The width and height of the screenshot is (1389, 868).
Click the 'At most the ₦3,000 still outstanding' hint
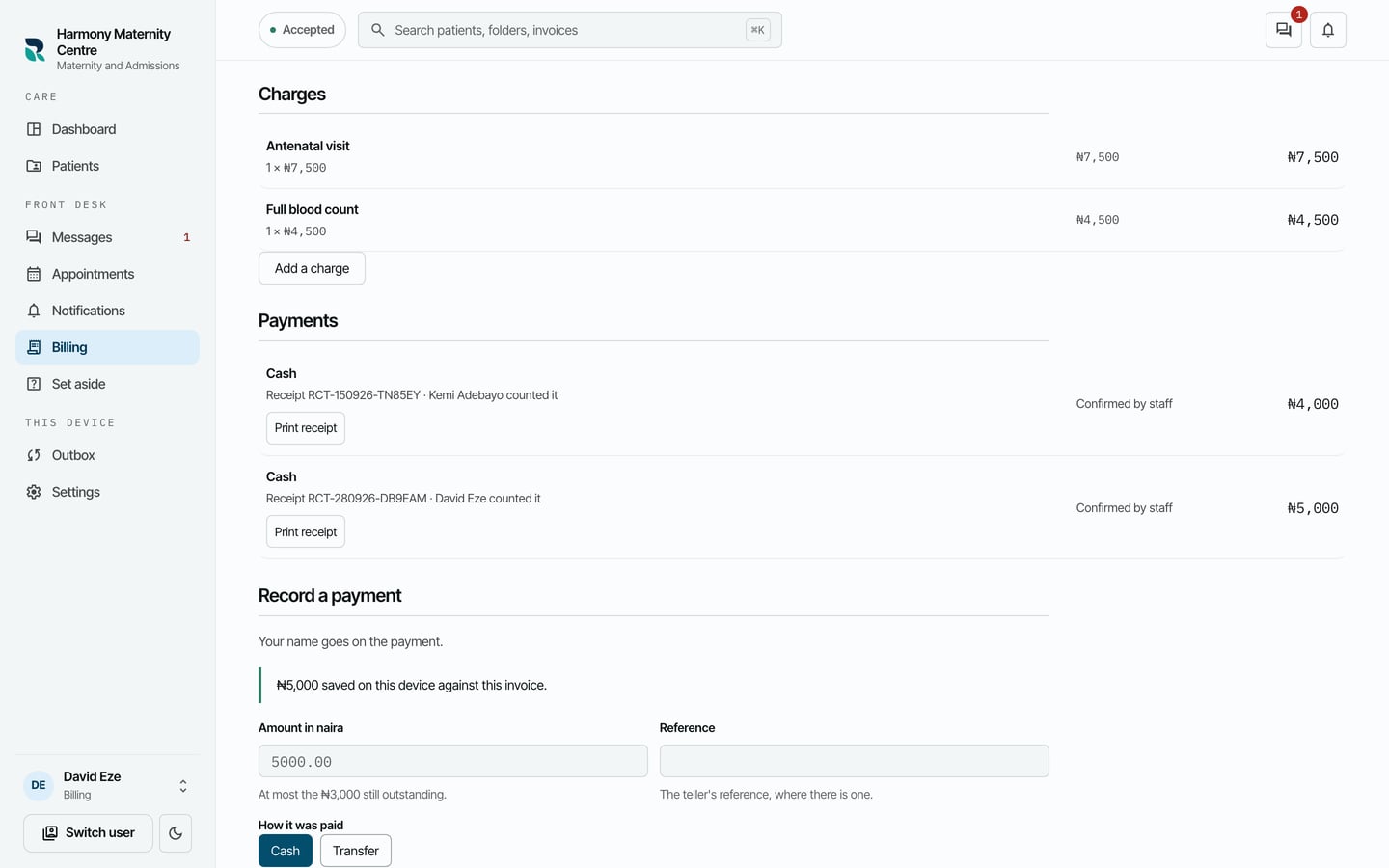click(352, 795)
